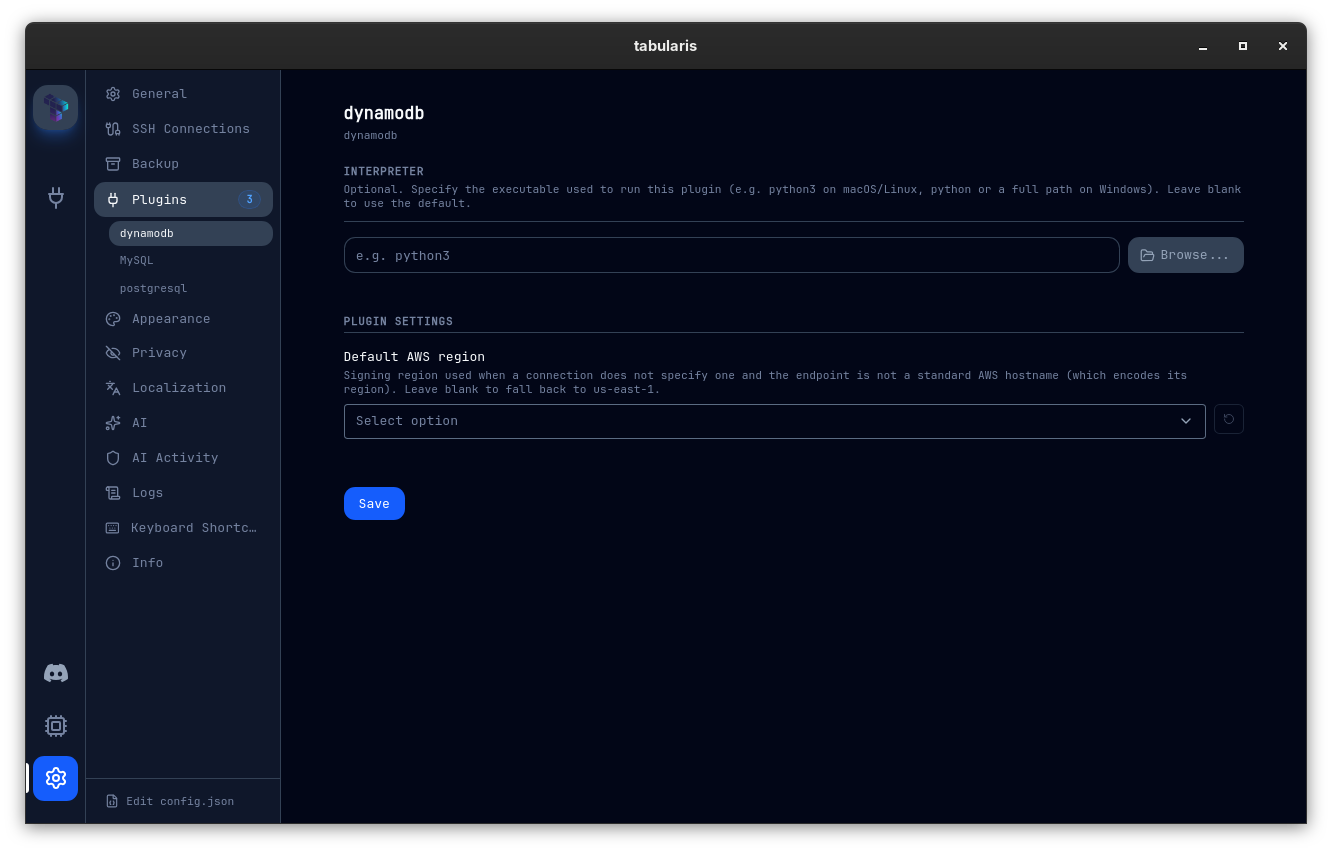Screen dimensions: 1332x852
Task: Click the Logs scroll icon
Action: 113,493
